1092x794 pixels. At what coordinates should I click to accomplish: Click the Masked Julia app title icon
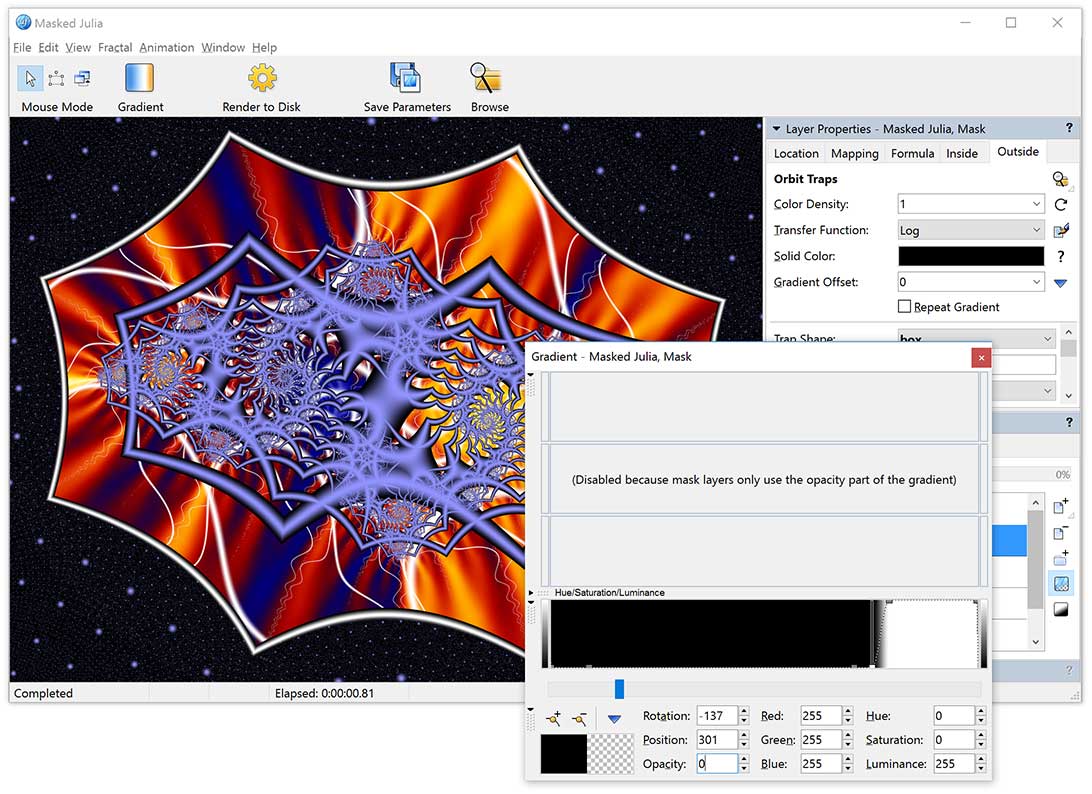(x=23, y=22)
